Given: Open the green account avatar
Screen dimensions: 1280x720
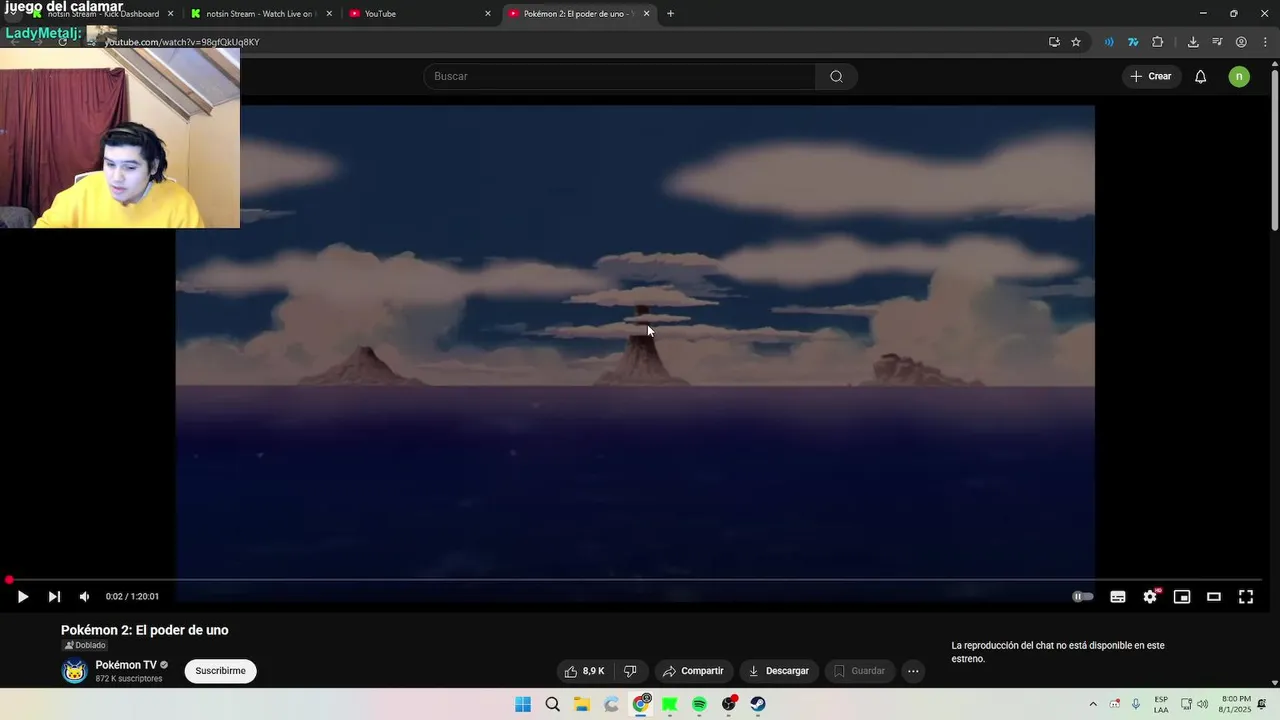Looking at the screenshot, I should [1239, 77].
